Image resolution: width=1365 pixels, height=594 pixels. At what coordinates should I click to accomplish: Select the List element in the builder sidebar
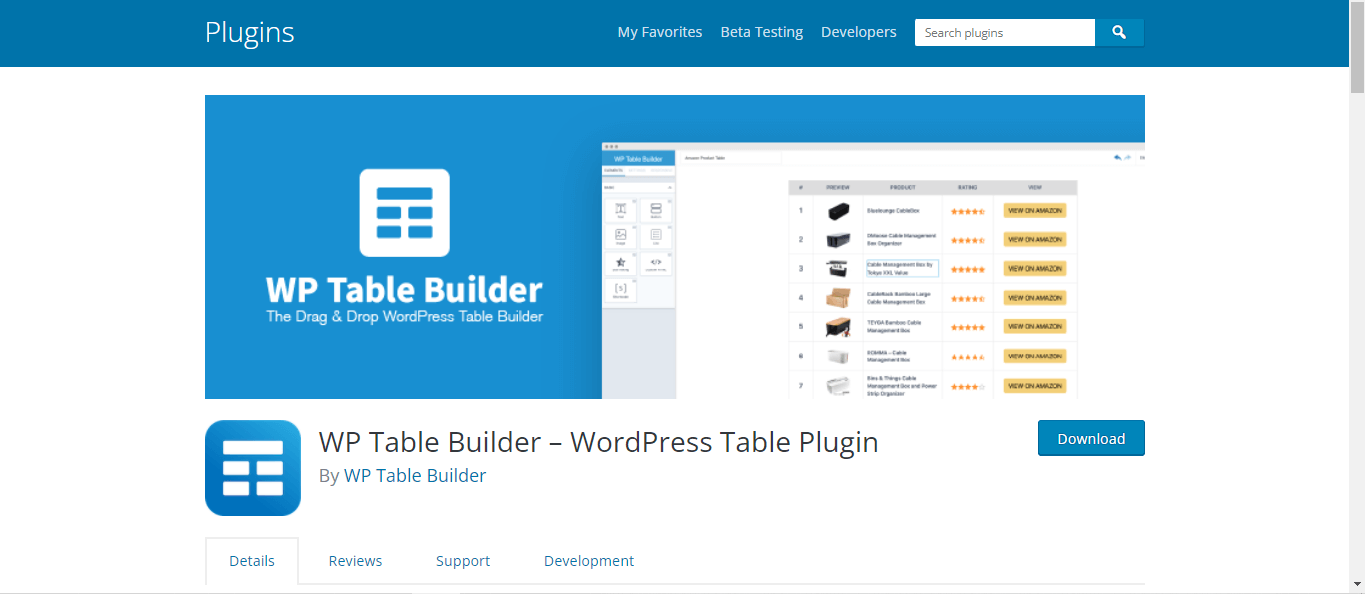(x=656, y=237)
